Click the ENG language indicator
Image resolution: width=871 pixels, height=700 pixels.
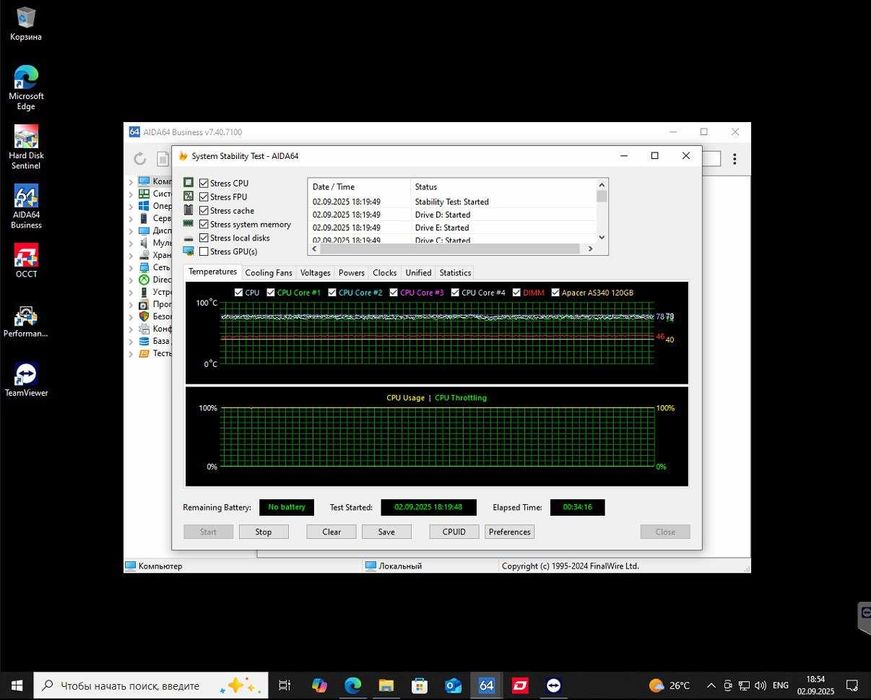tap(780, 686)
